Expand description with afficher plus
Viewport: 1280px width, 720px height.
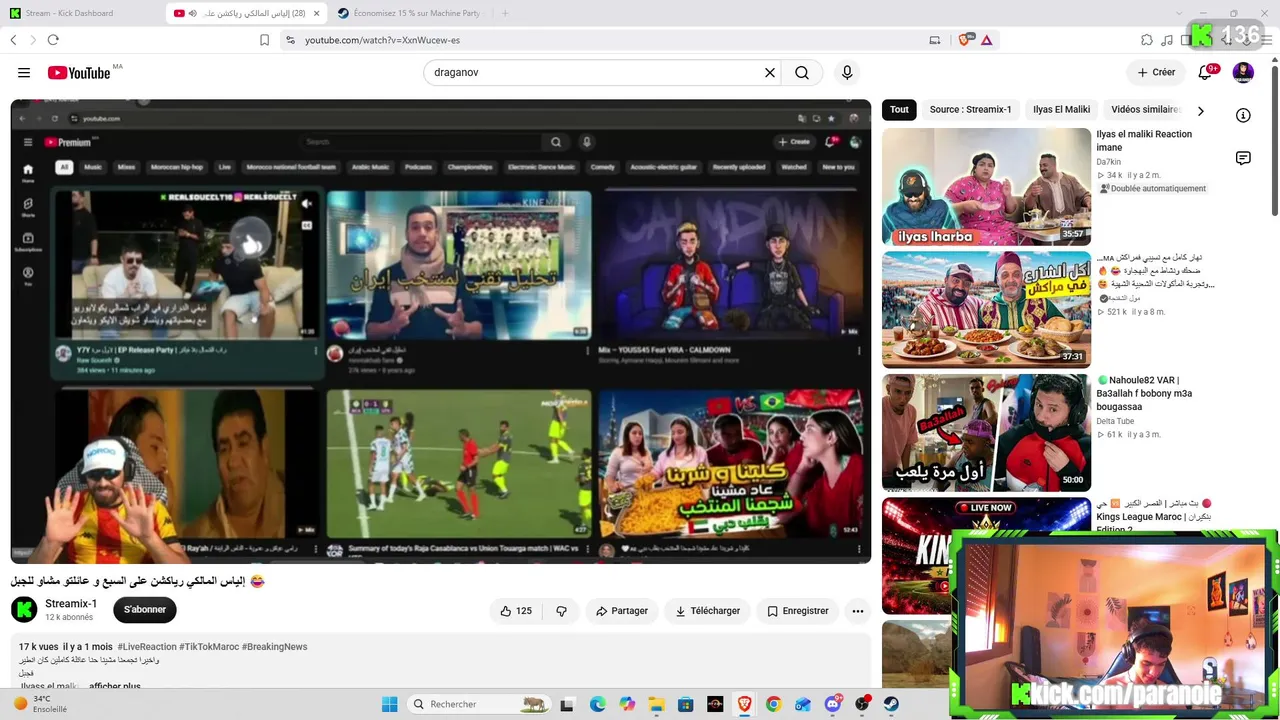115,686
